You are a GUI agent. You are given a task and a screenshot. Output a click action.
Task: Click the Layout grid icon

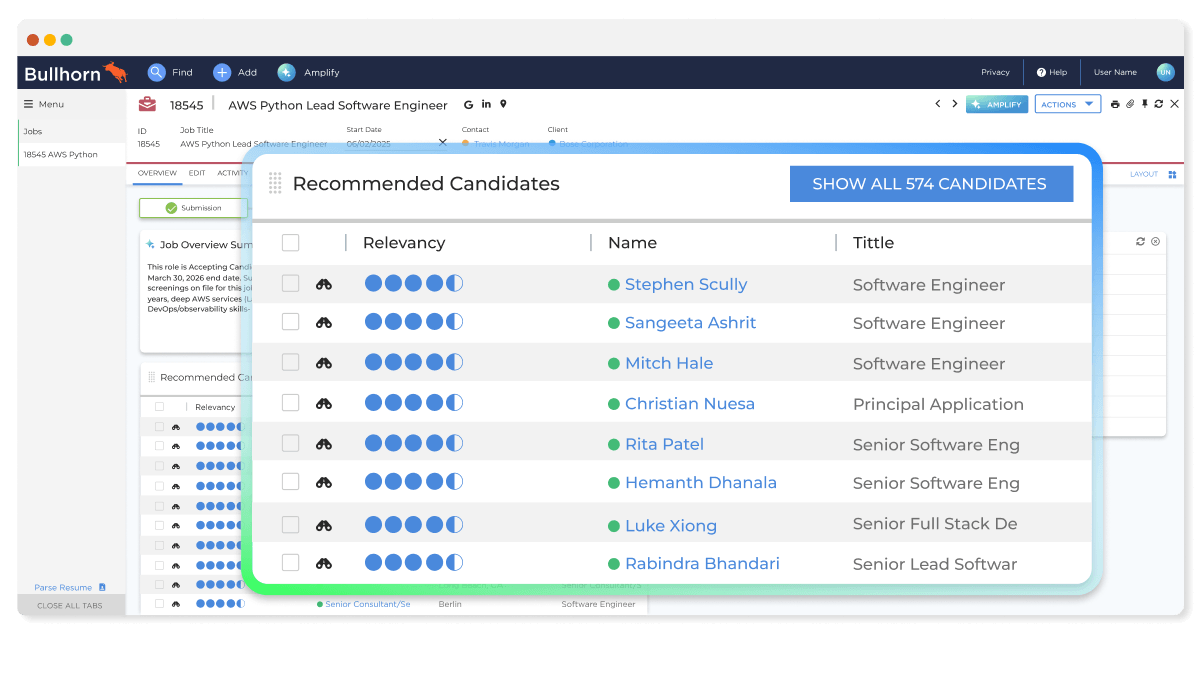[x=1172, y=174]
